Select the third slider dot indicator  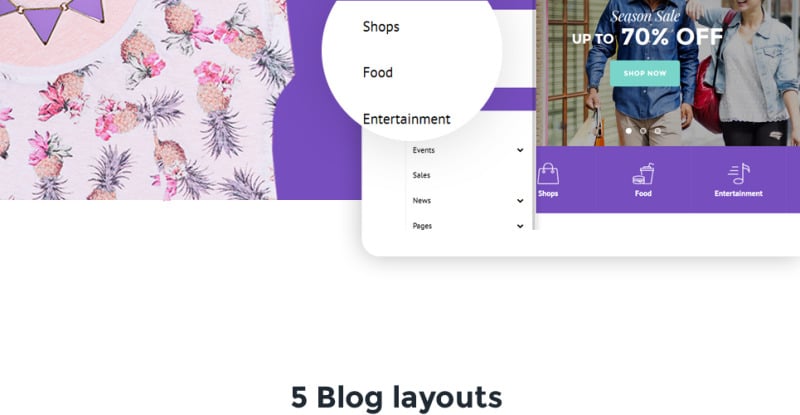click(658, 131)
